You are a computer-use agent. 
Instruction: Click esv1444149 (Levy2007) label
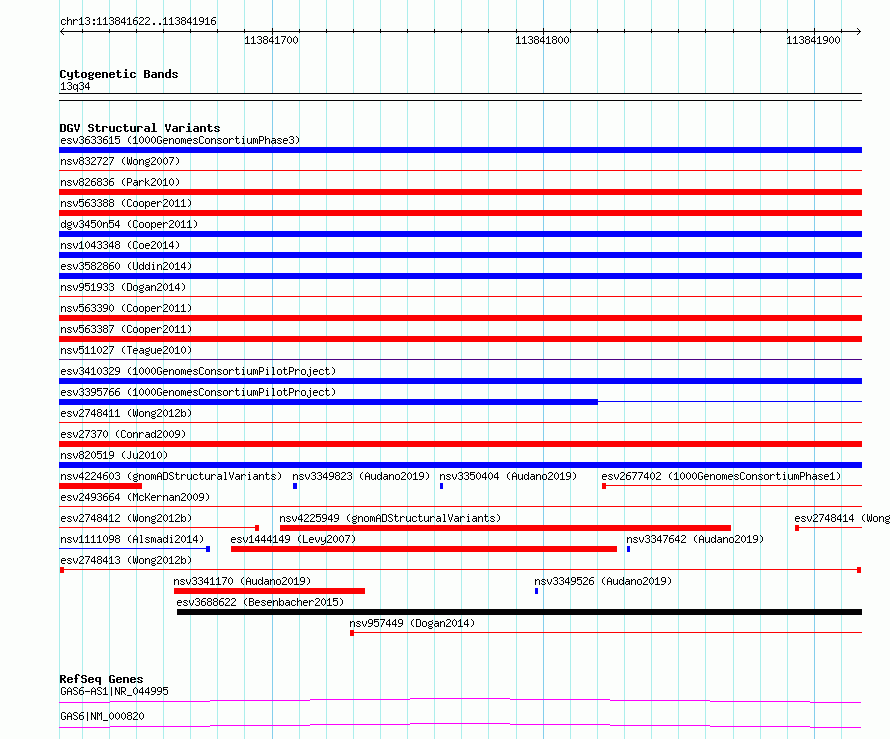tap(293, 539)
